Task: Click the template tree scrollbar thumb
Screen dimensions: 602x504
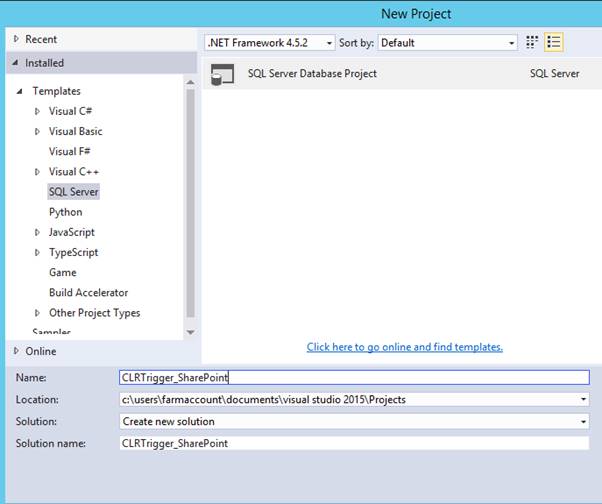Action: point(190,203)
